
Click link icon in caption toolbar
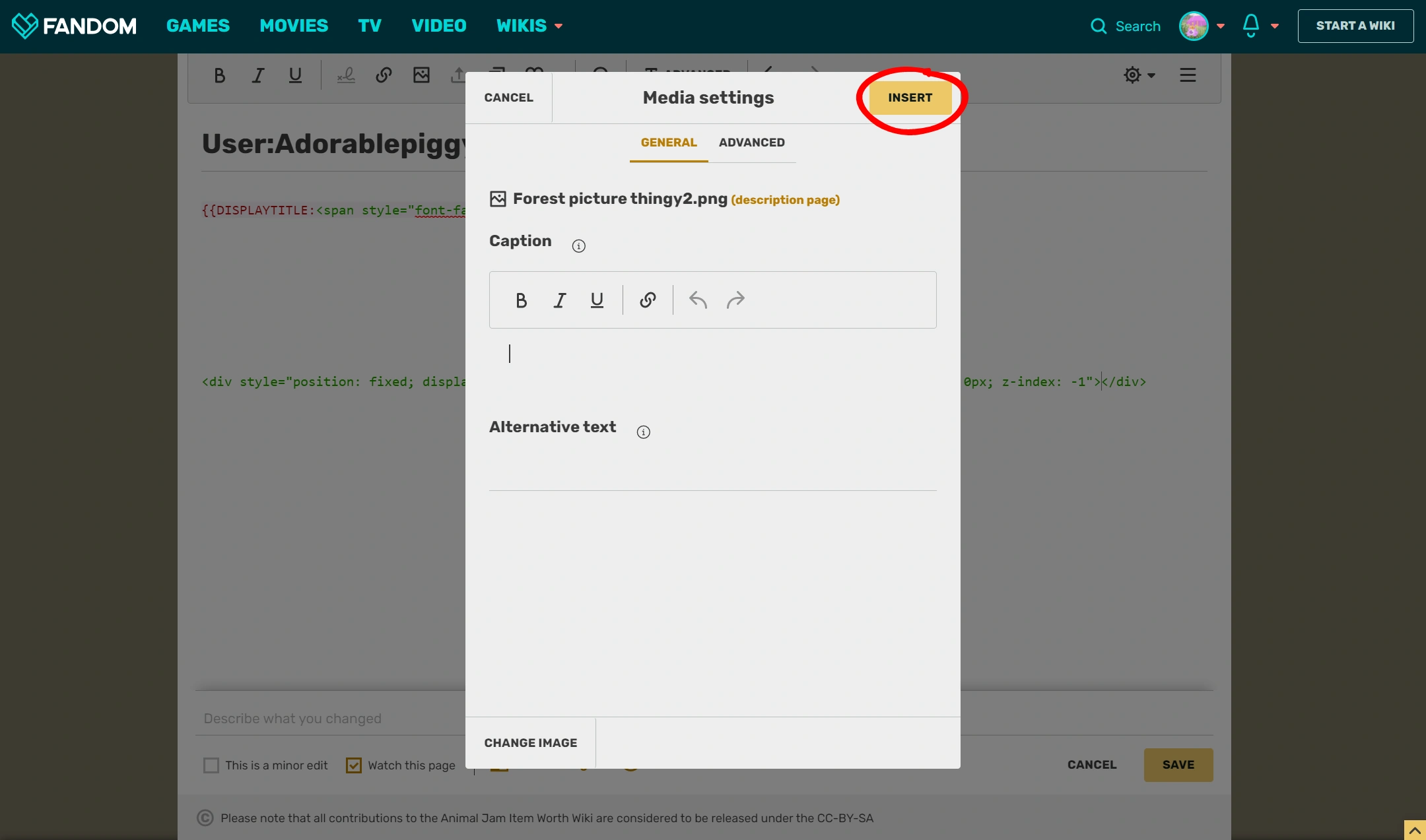pyautogui.click(x=648, y=300)
